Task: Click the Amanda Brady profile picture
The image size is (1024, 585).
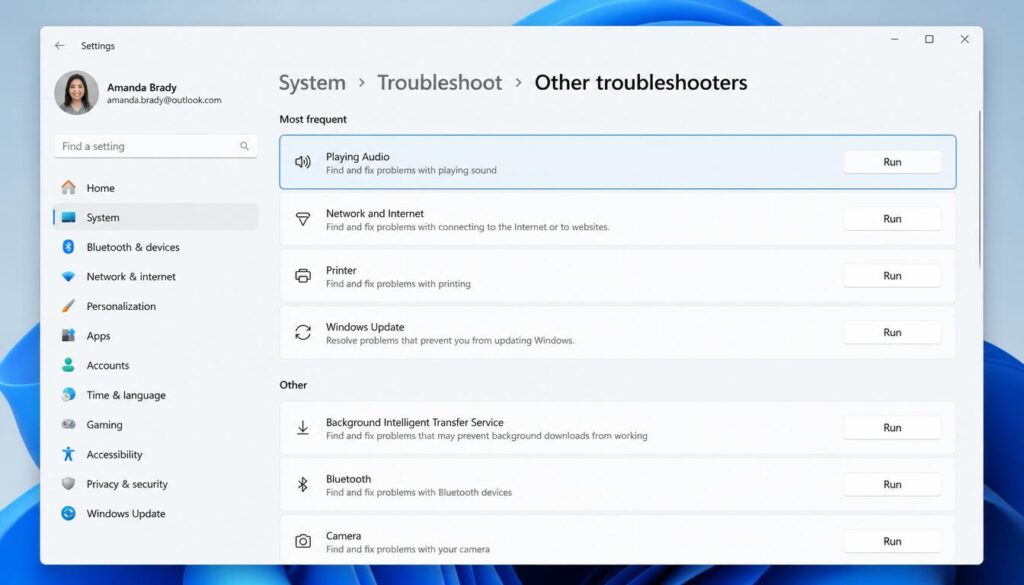Action: [x=76, y=93]
